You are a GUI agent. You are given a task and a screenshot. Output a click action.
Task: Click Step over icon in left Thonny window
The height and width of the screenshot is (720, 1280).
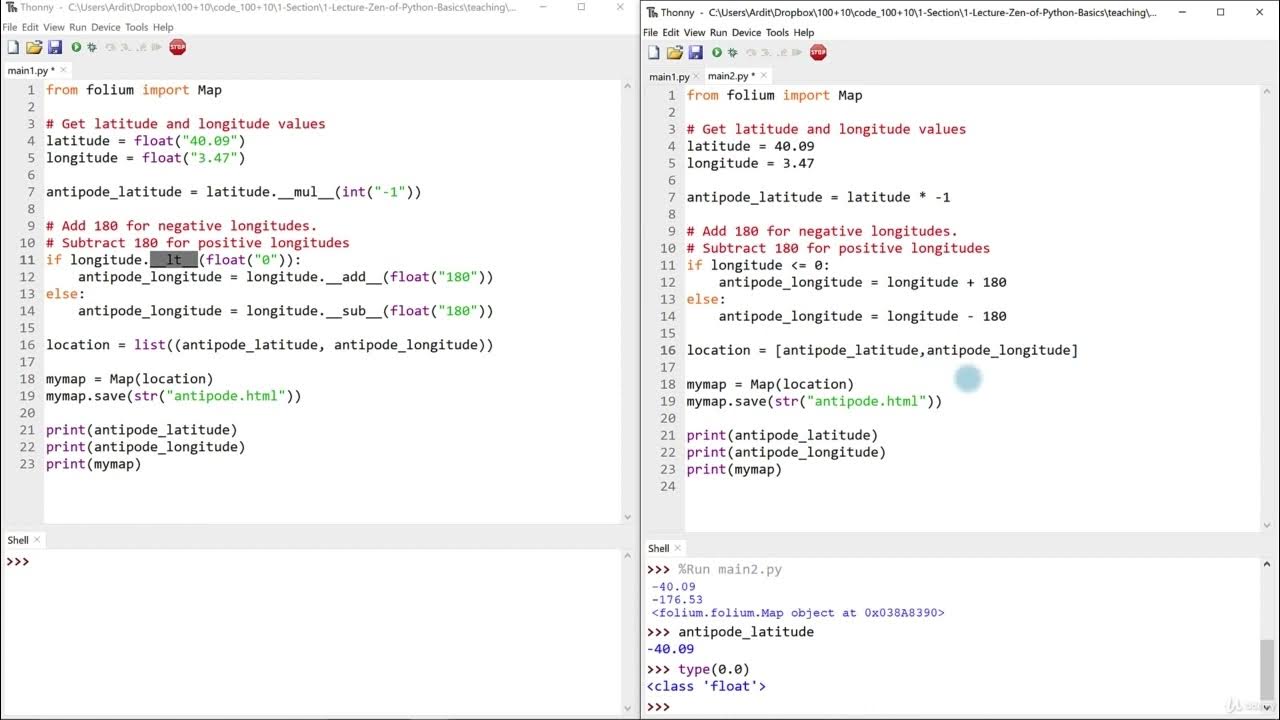pos(110,47)
